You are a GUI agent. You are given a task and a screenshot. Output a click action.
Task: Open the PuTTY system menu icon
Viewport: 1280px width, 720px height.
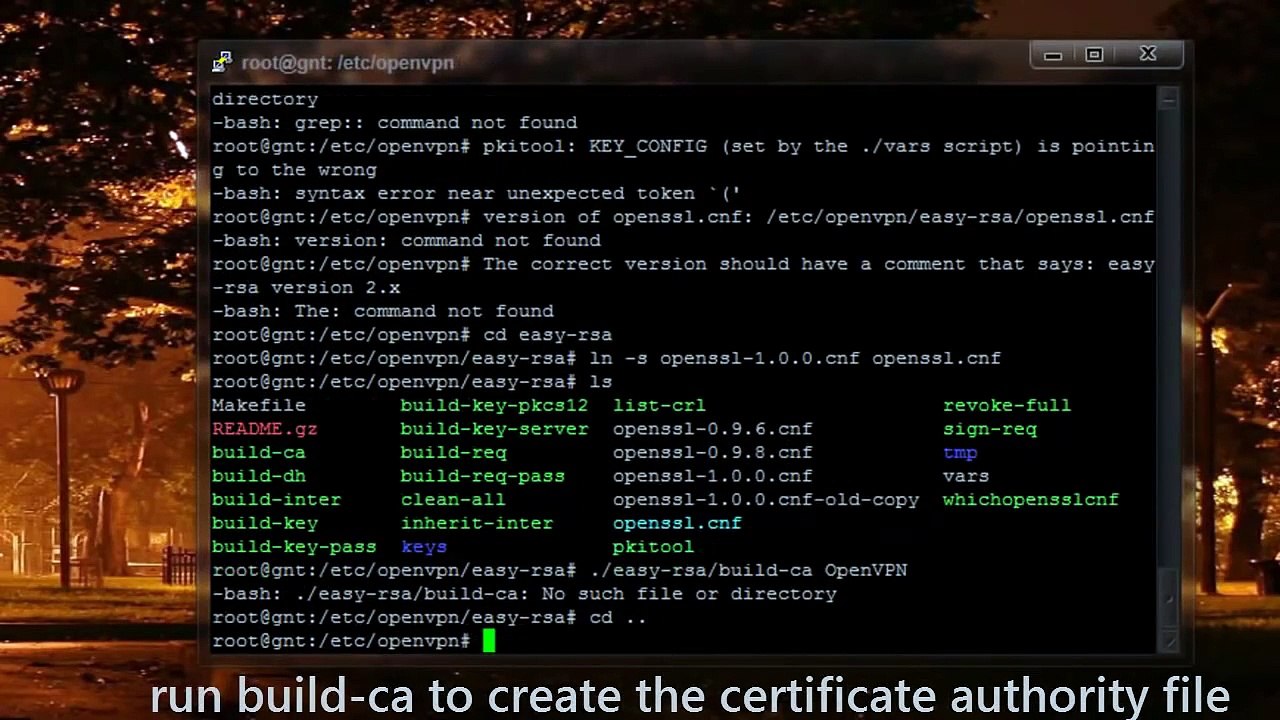[x=222, y=63]
